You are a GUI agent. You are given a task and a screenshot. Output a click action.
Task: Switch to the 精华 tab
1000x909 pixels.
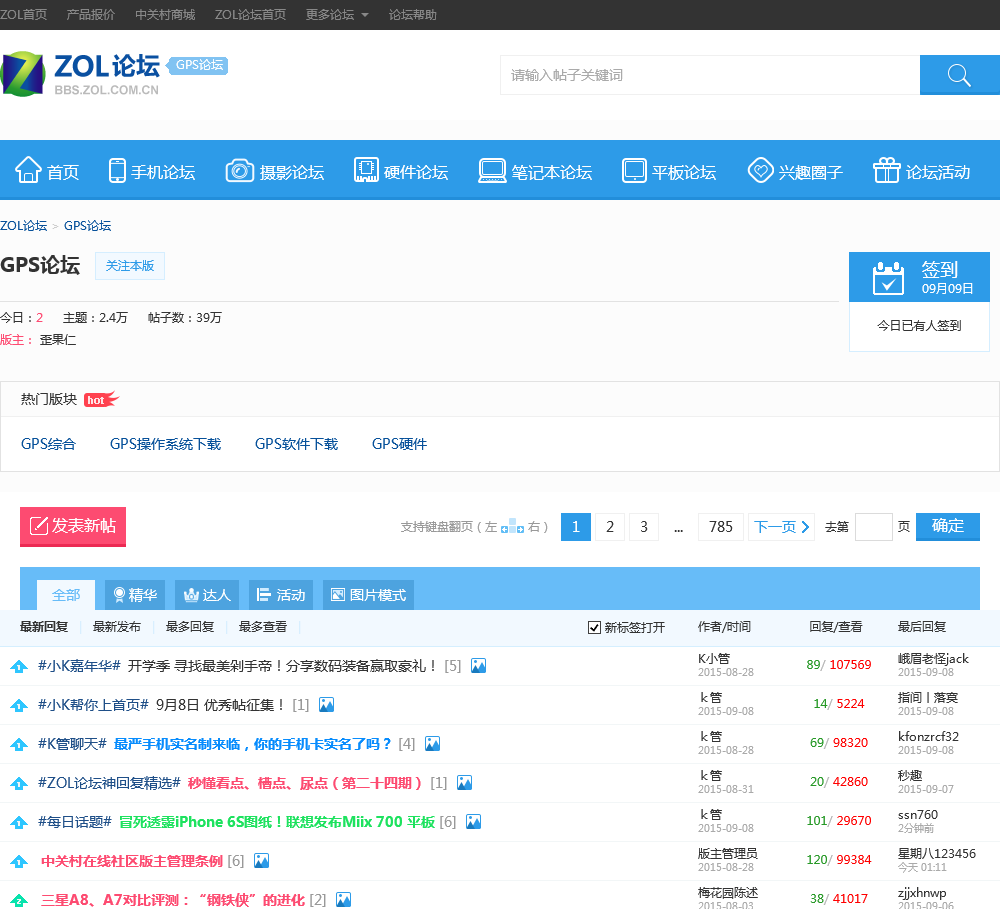(x=135, y=595)
